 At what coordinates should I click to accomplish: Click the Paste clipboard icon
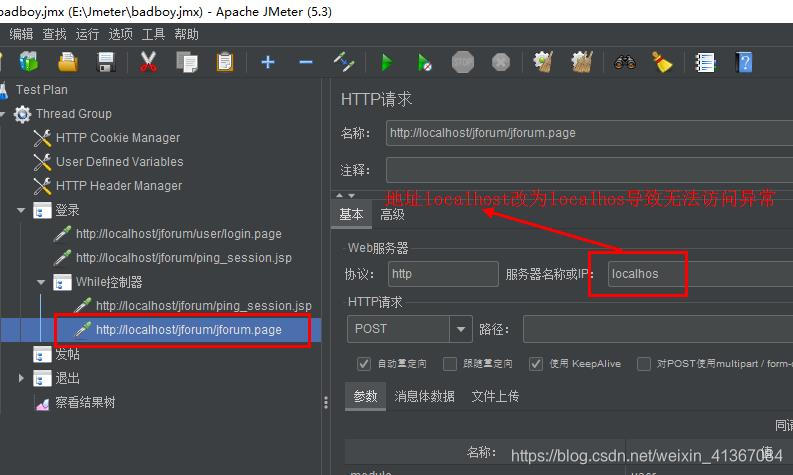(225, 62)
